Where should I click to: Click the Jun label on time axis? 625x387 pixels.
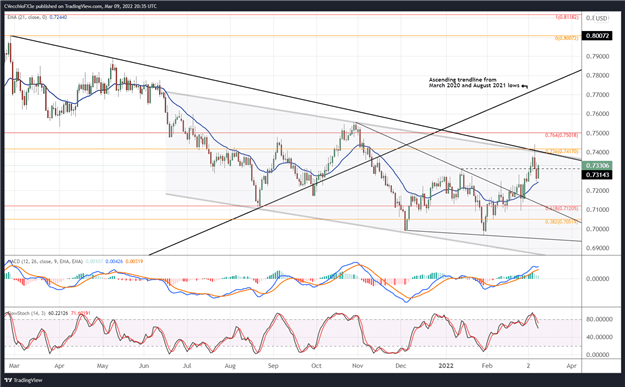tap(144, 365)
